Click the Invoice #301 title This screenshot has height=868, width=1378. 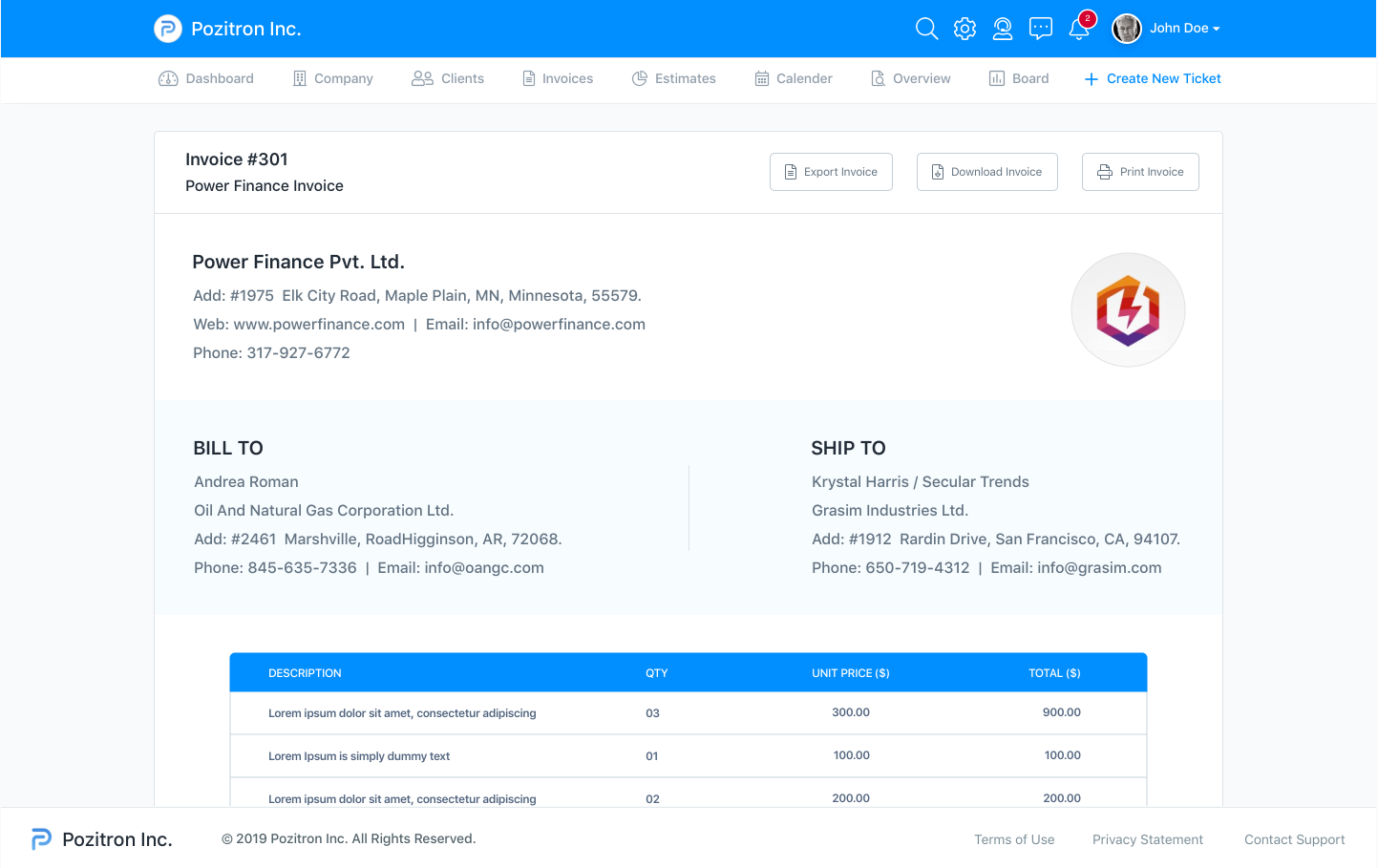[237, 159]
